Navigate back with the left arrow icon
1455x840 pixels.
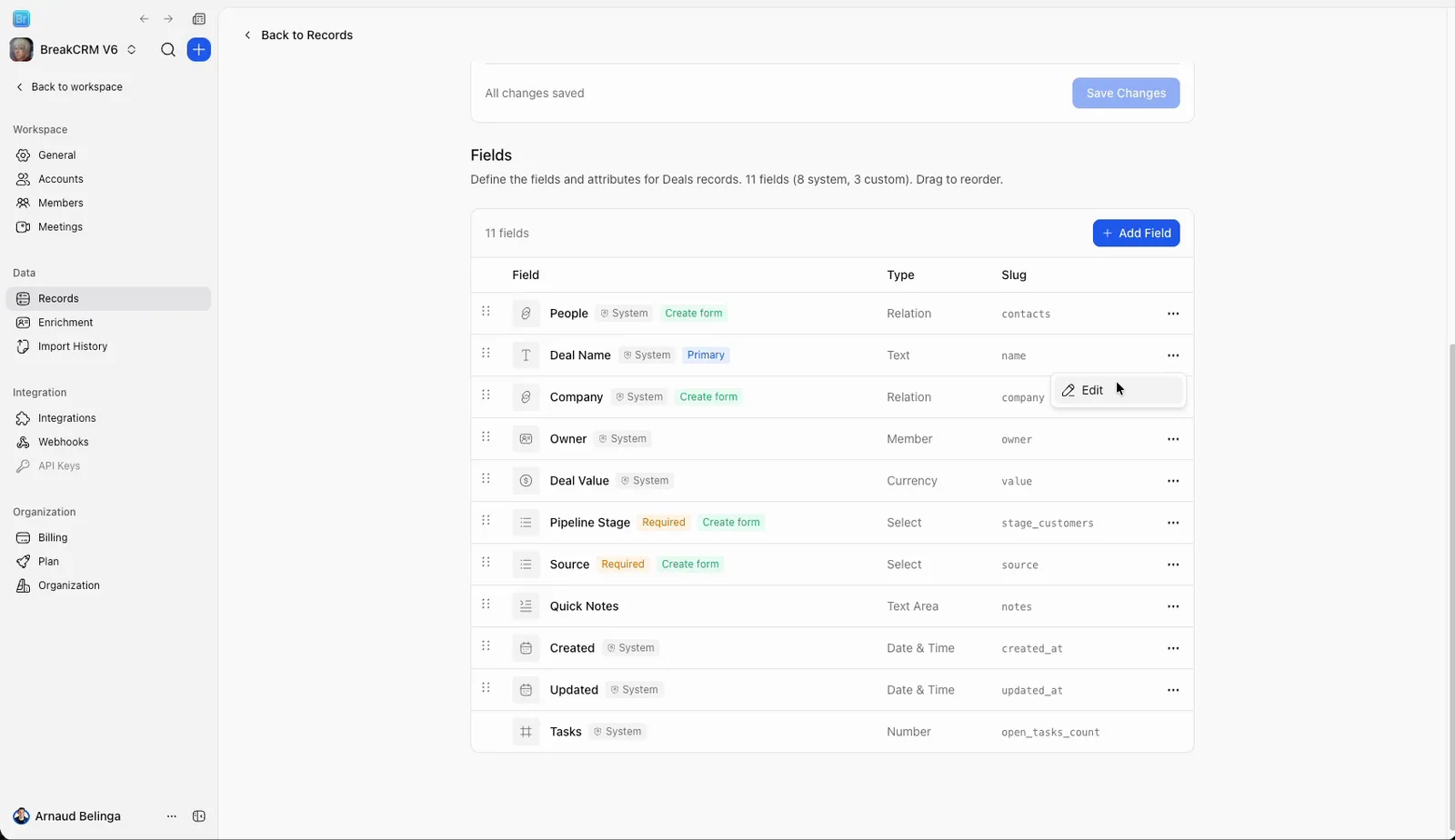point(144,19)
